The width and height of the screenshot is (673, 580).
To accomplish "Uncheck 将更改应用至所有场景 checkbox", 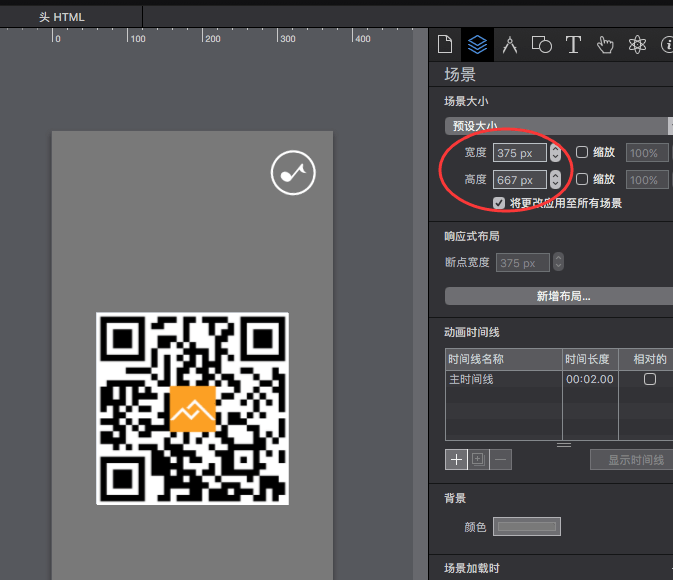I will 499,203.
